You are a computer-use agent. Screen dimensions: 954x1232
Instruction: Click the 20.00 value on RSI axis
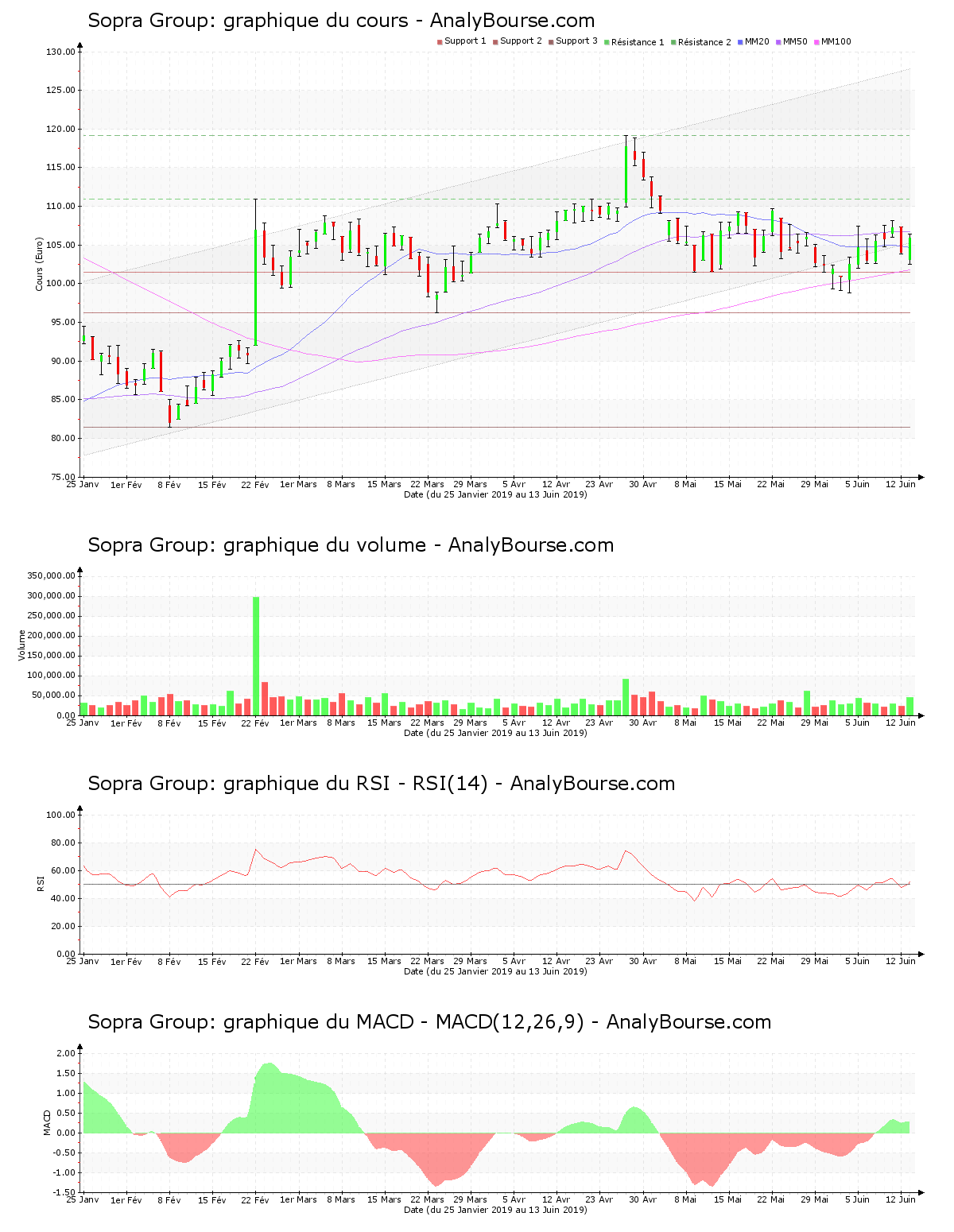(63, 926)
